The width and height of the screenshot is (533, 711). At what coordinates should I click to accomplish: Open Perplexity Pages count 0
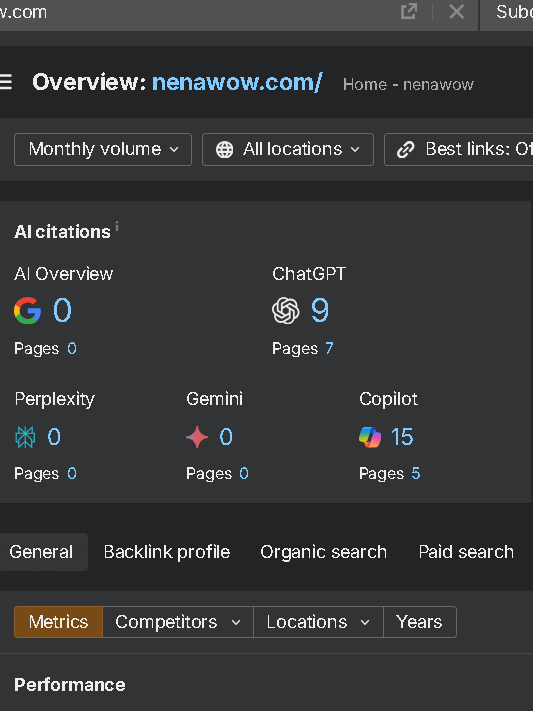click(x=72, y=473)
